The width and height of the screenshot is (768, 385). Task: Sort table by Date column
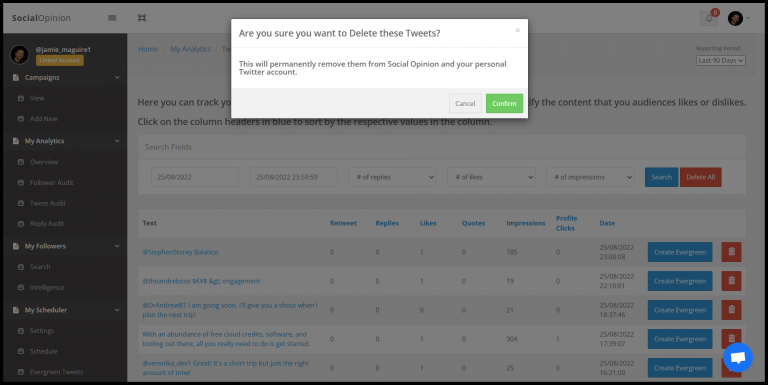[607, 223]
